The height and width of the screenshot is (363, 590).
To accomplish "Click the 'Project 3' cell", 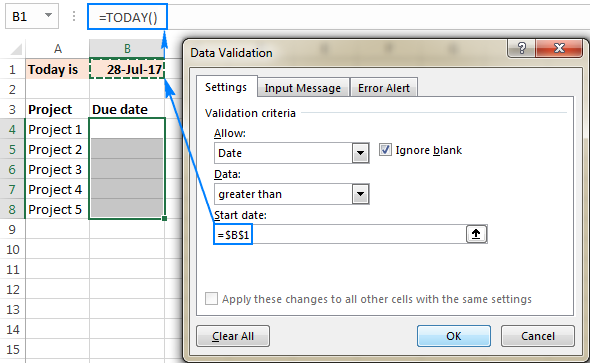I will (x=58, y=169).
